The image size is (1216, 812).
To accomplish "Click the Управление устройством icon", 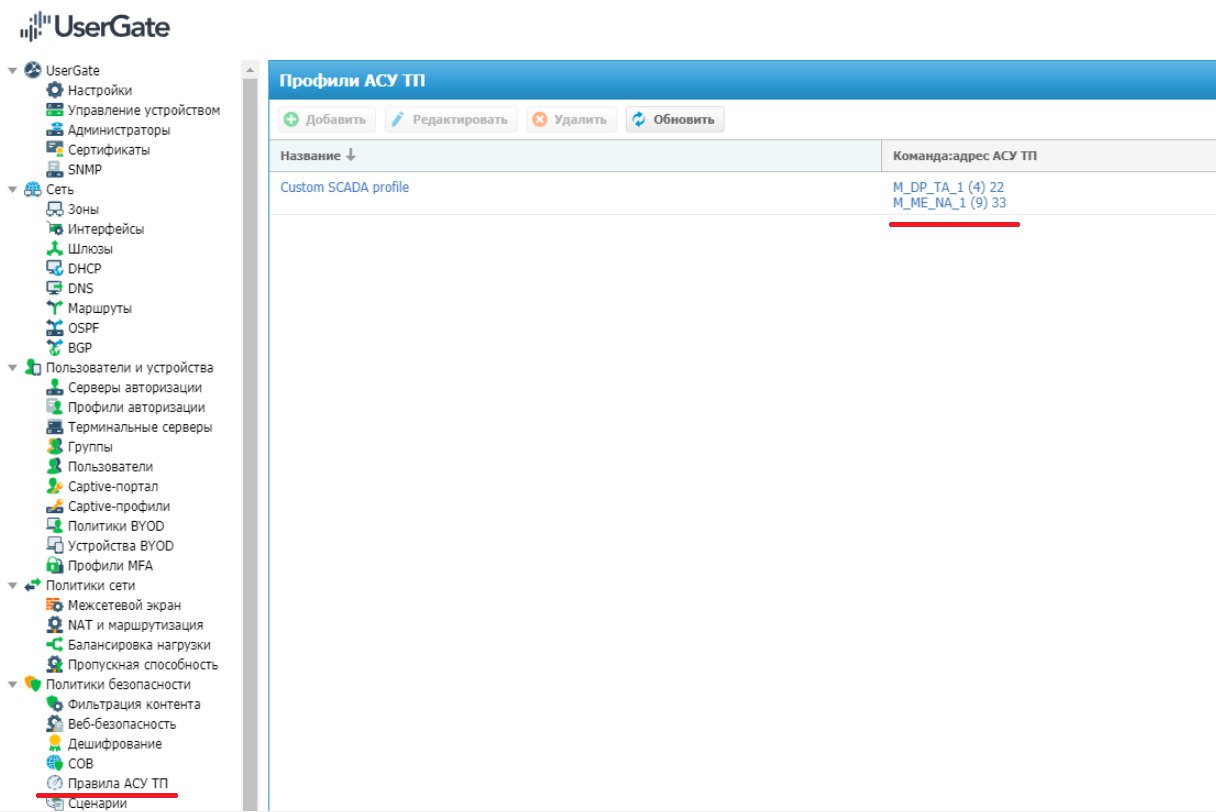I will point(55,110).
